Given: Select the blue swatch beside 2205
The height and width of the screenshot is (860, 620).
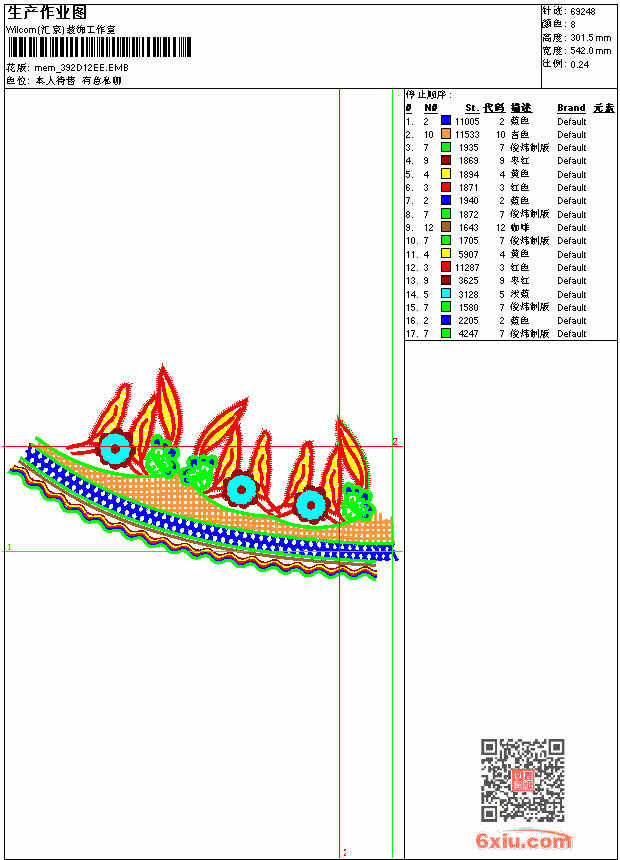Looking at the screenshot, I should 446,320.
